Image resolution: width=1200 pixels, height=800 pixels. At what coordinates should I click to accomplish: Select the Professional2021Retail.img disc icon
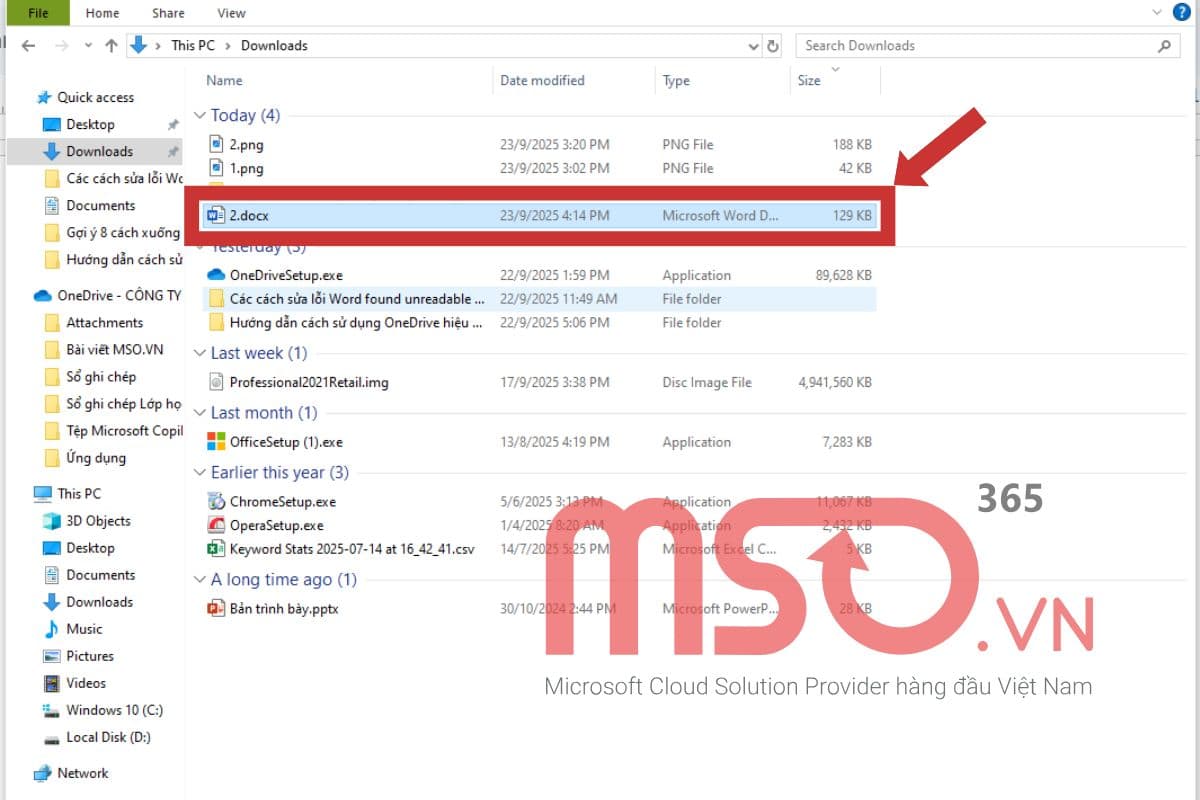tap(216, 382)
